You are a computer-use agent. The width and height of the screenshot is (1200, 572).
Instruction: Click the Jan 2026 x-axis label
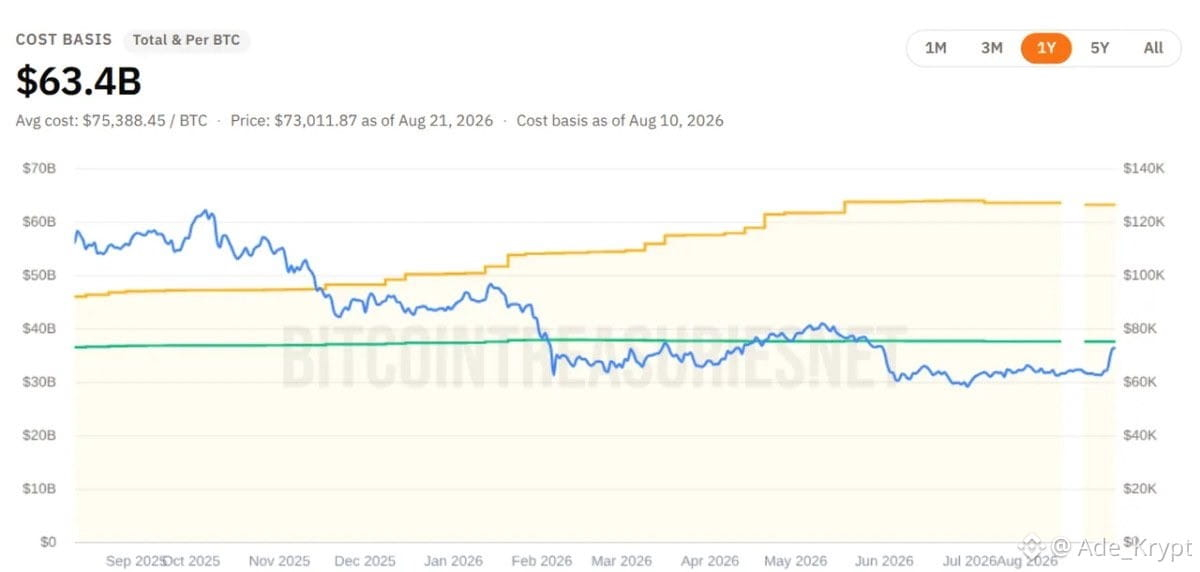click(x=455, y=561)
